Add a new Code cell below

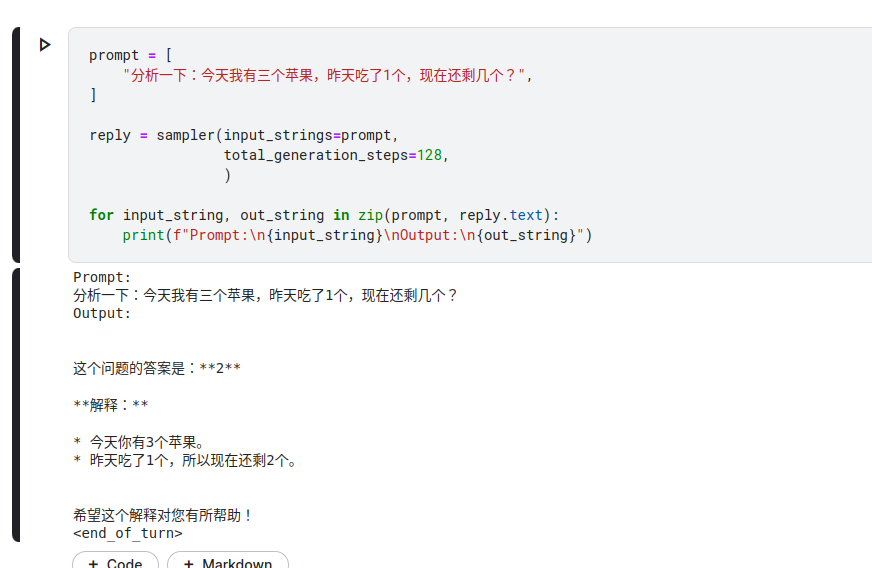pyautogui.click(x=115, y=560)
